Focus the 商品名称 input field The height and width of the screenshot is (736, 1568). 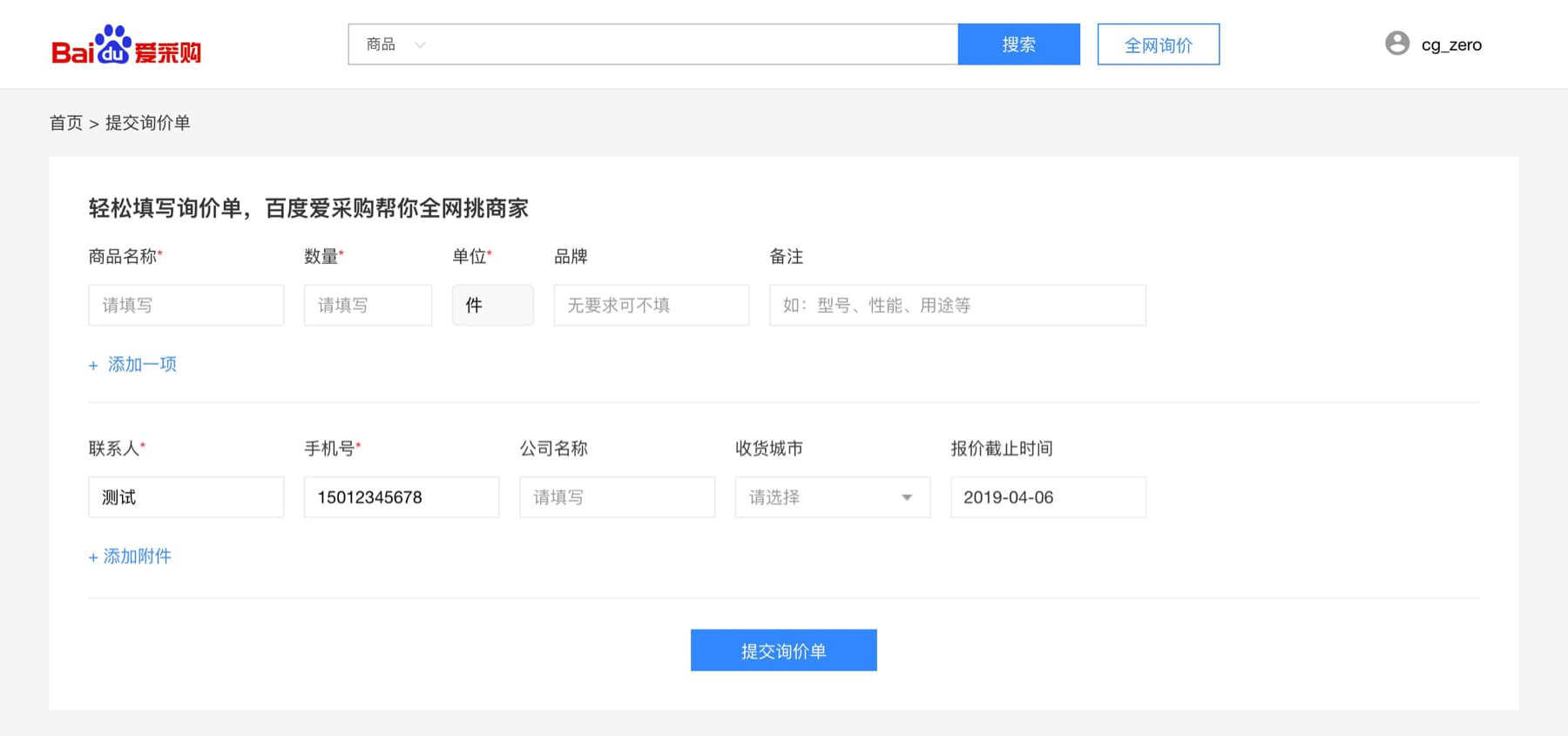[x=186, y=305]
